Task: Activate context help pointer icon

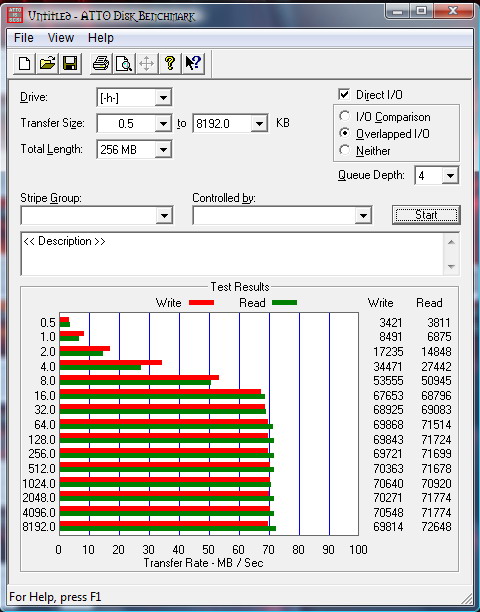Action: click(x=193, y=63)
